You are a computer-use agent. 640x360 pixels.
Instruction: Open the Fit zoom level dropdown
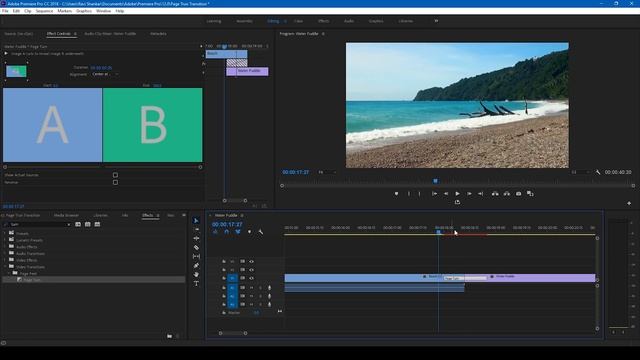coord(327,172)
